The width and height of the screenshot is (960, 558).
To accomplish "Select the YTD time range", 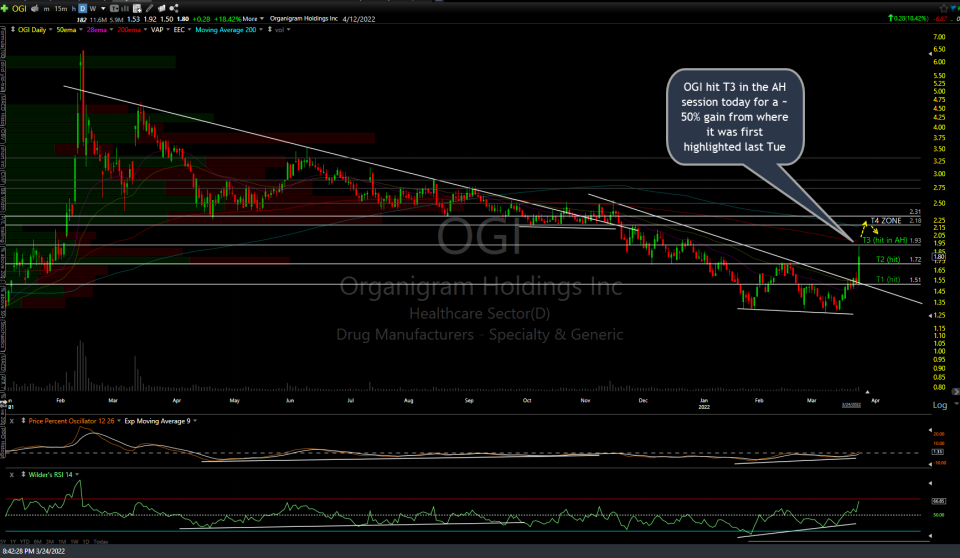I will pyautogui.click(x=25, y=541).
